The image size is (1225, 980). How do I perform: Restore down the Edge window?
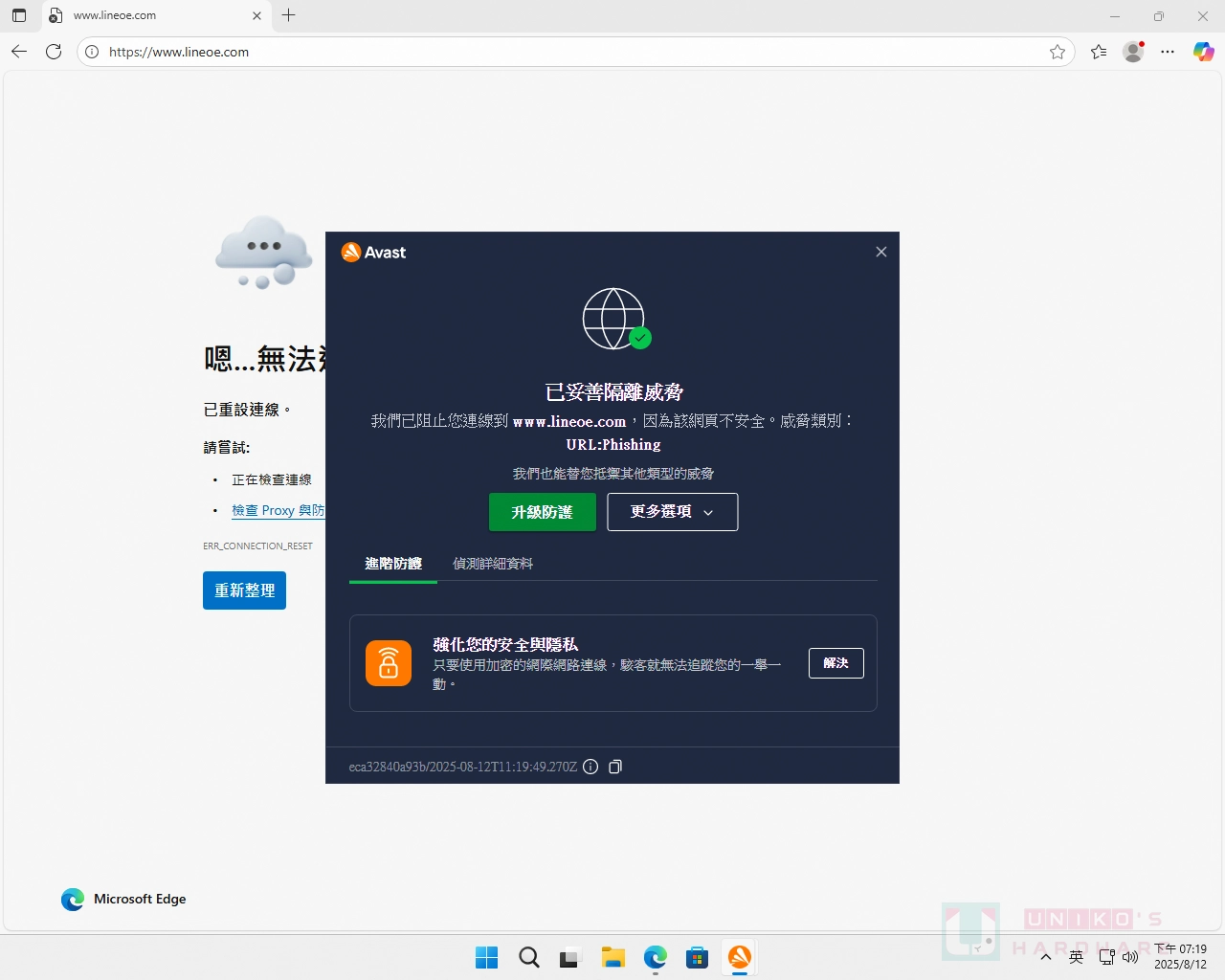click(1158, 15)
